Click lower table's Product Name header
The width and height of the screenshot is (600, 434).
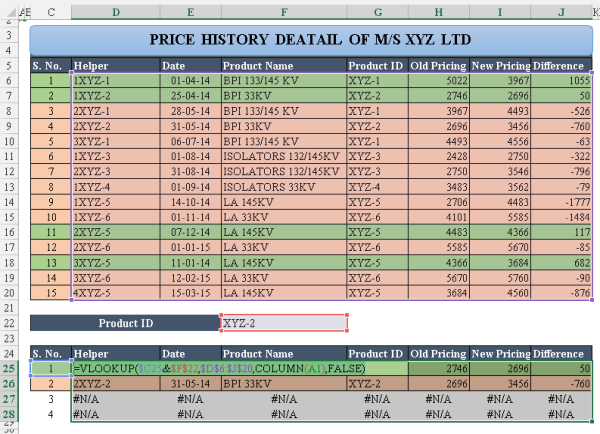tap(283, 354)
